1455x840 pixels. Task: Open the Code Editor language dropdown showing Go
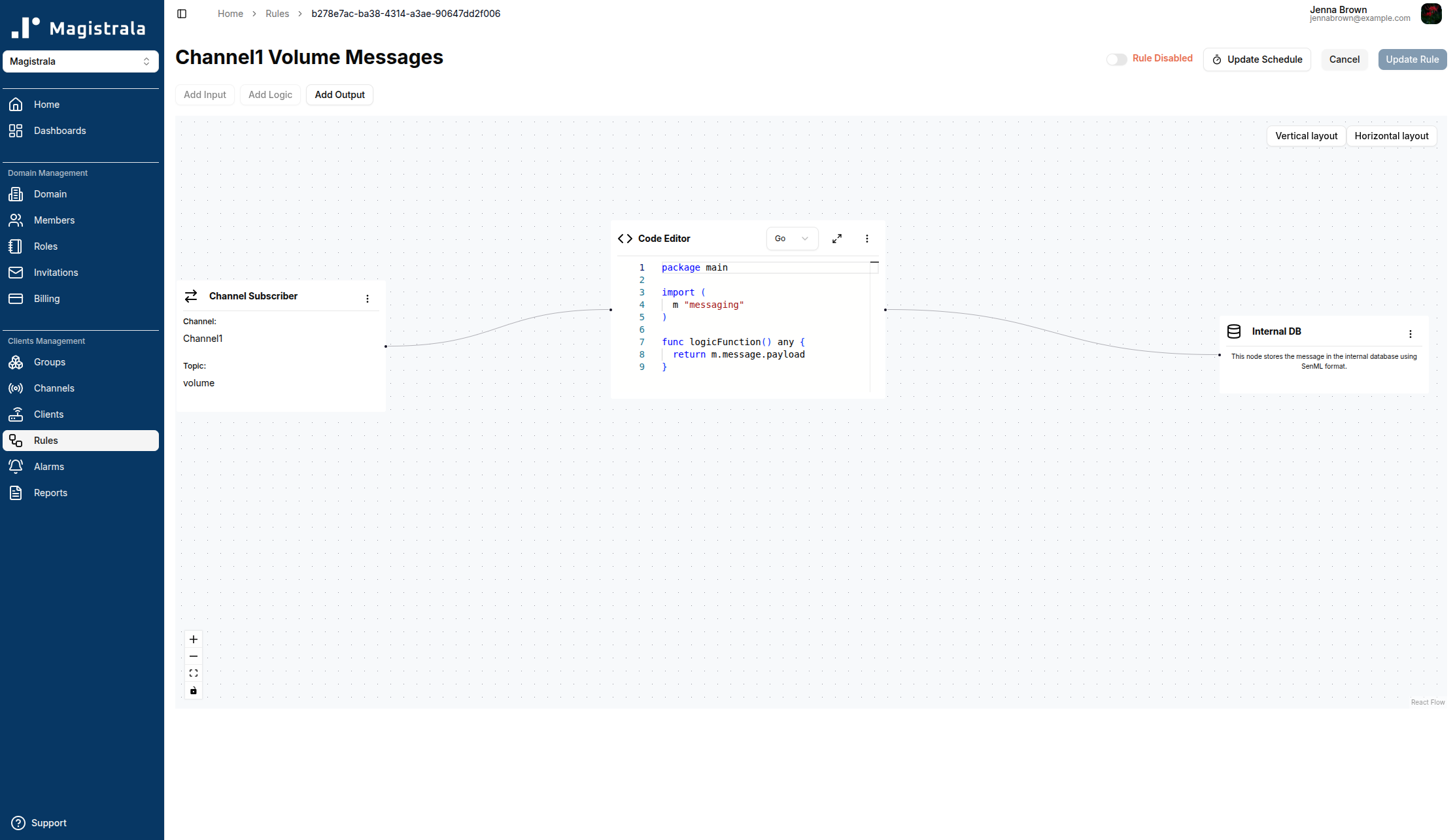point(792,238)
